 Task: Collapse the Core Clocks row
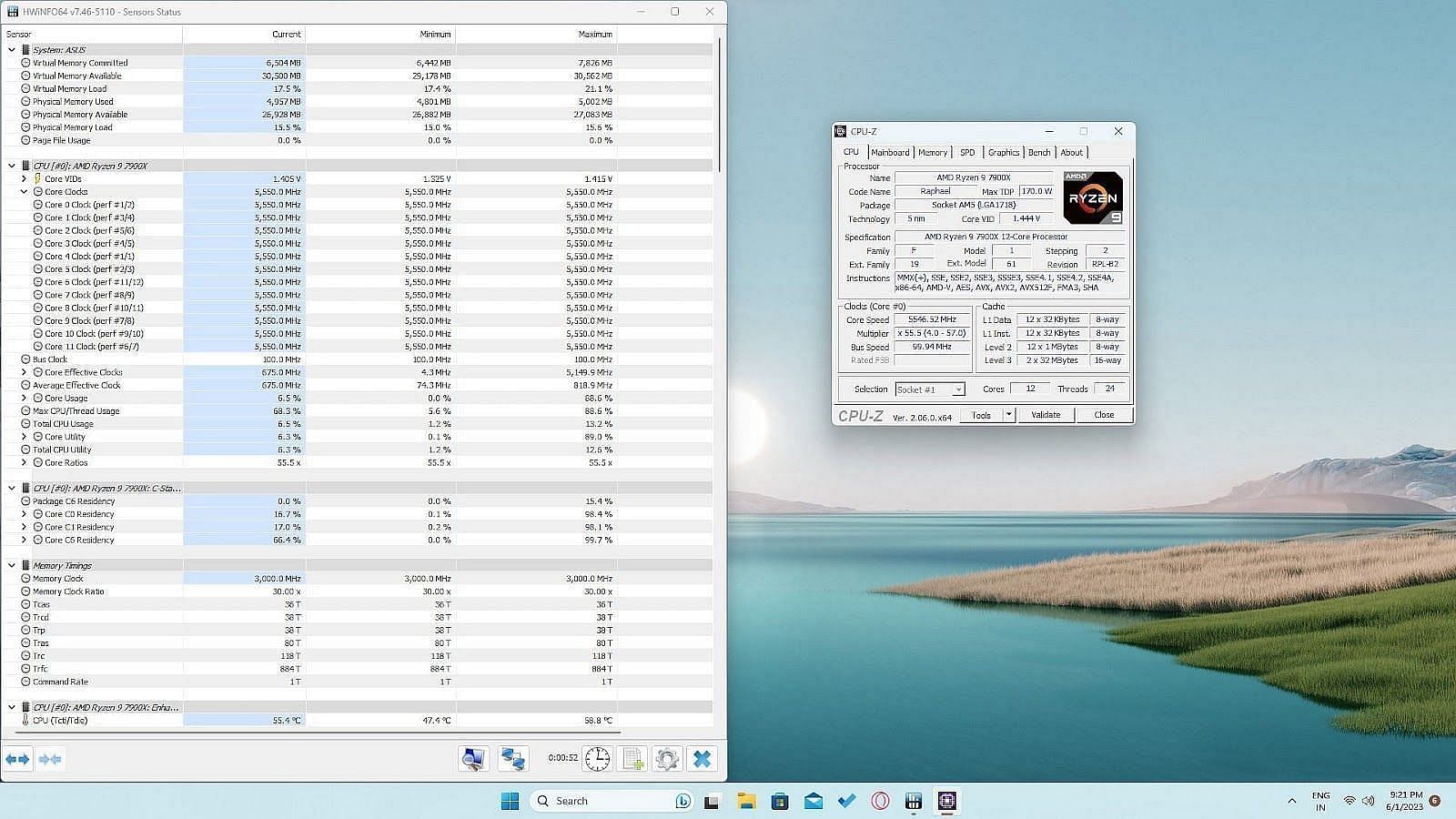(25, 192)
